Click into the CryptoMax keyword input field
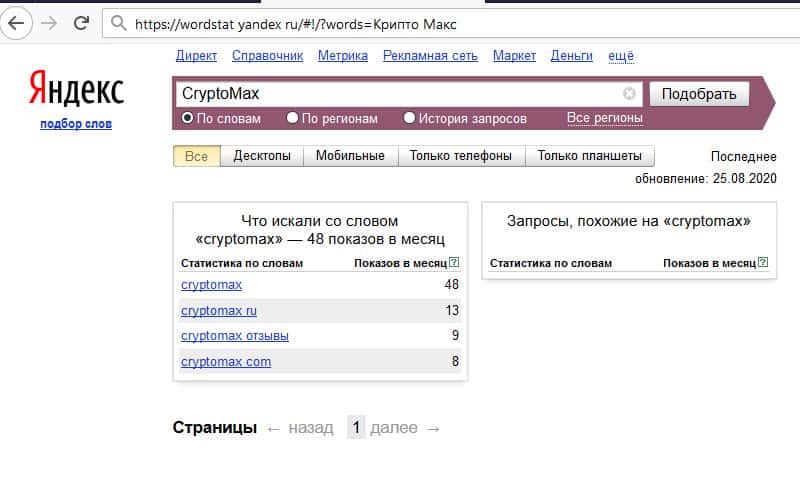 pos(400,94)
